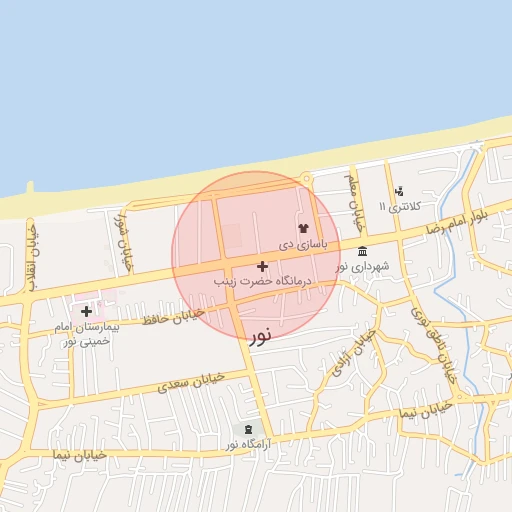Select the خیابان آزادی street label
The image size is (512, 512).
pyautogui.click(x=354, y=353)
